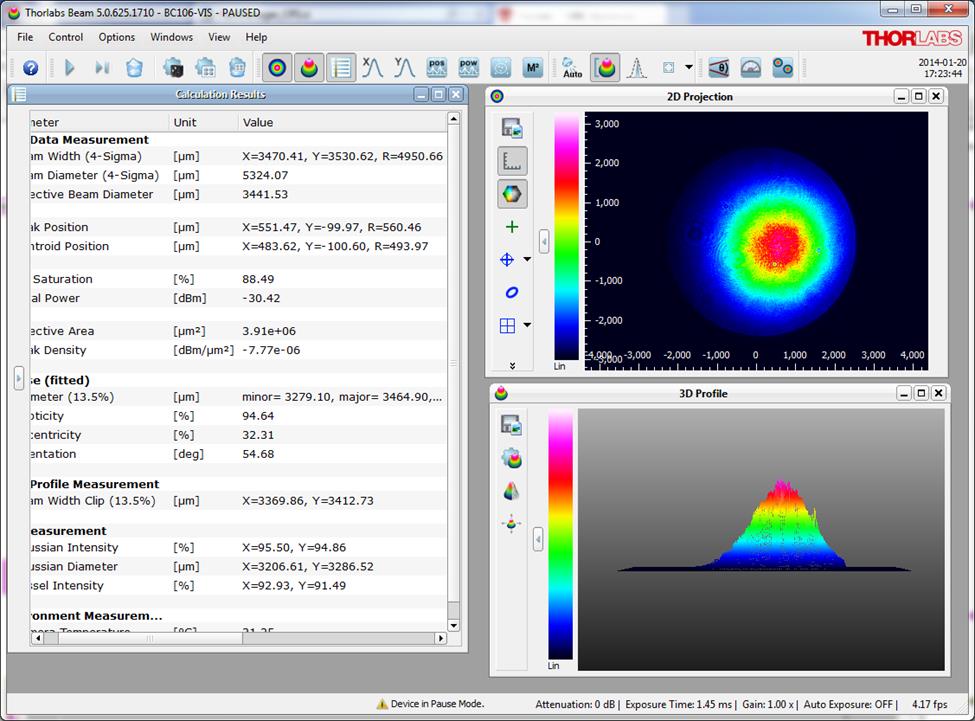Open the blue crosshair dropdown arrow

pos(527,260)
